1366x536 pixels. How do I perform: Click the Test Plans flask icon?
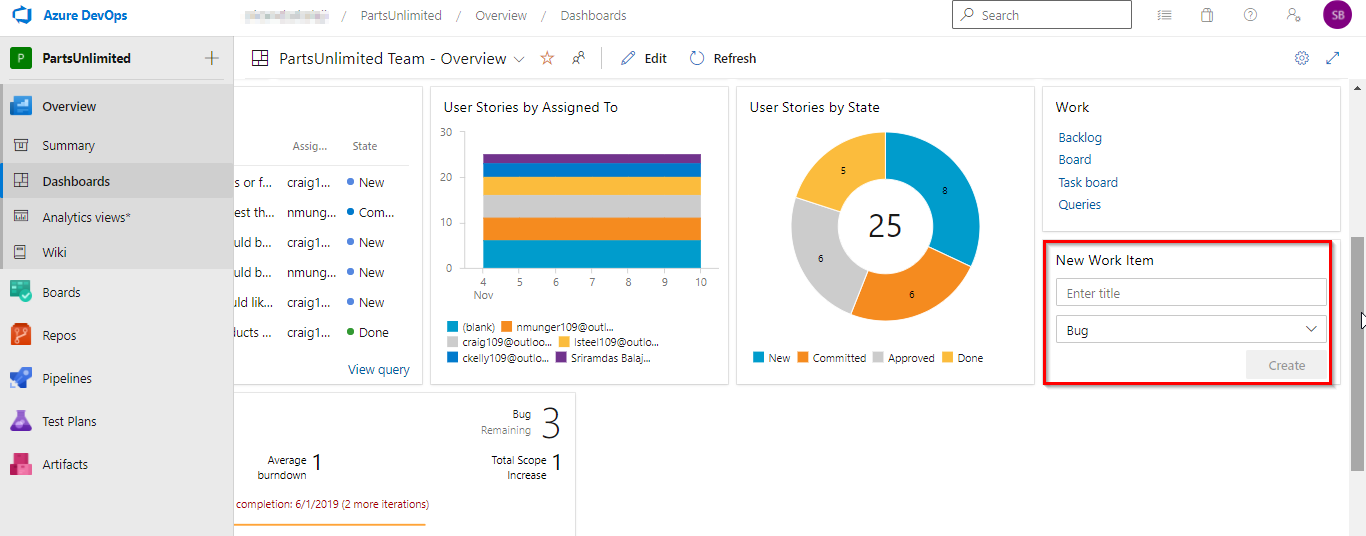point(21,421)
